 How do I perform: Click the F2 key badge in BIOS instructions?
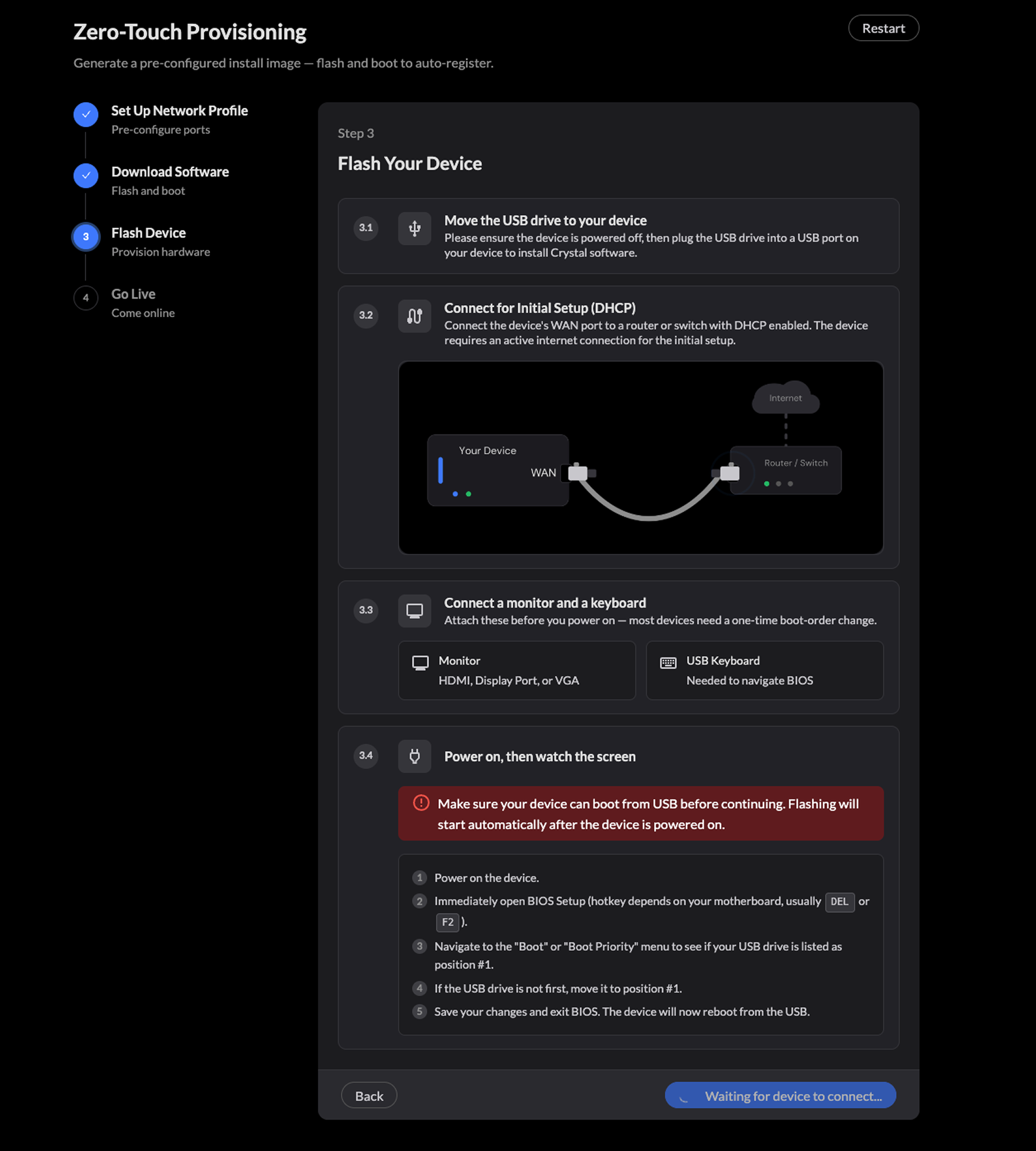tap(447, 922)
